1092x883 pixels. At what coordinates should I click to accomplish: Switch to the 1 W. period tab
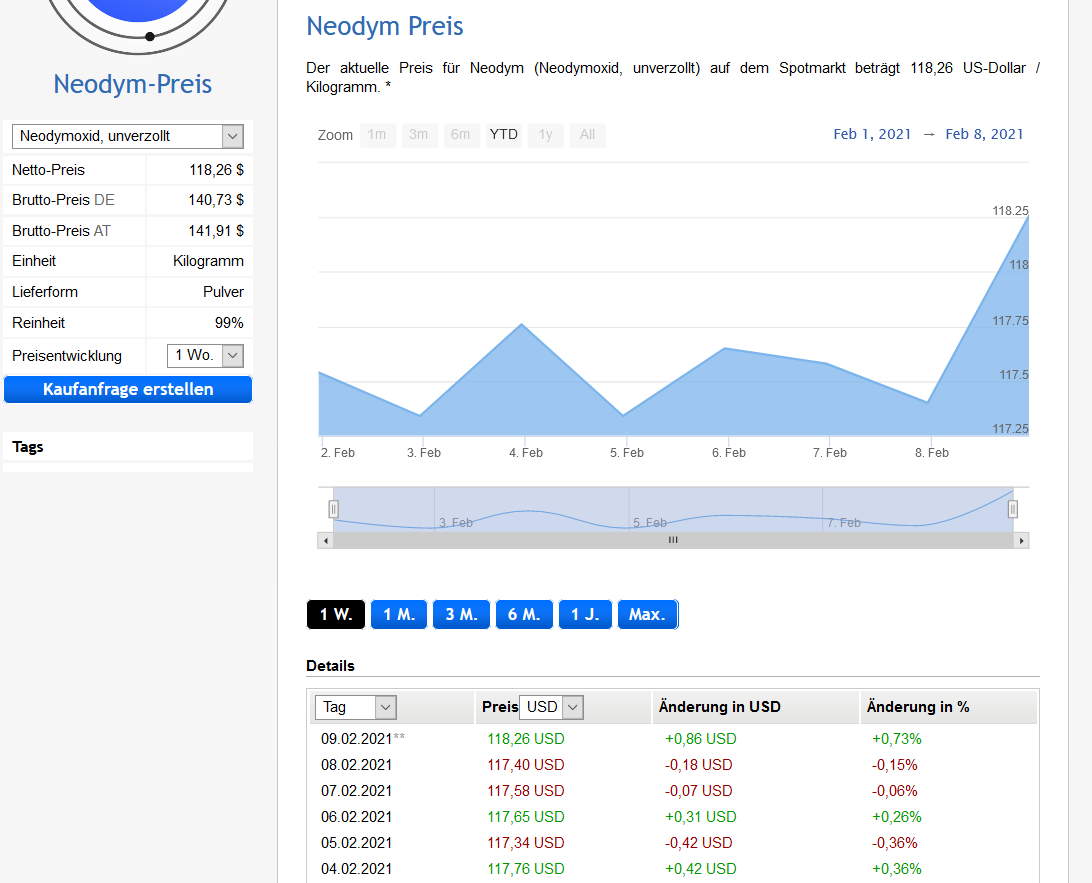pos(336,614)
